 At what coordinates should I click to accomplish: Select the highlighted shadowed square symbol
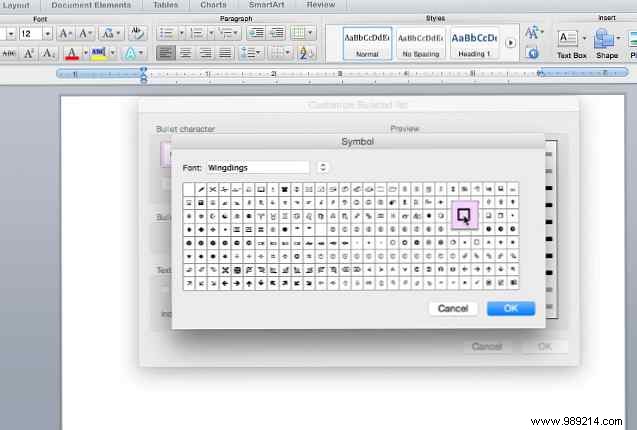(464, 215)
